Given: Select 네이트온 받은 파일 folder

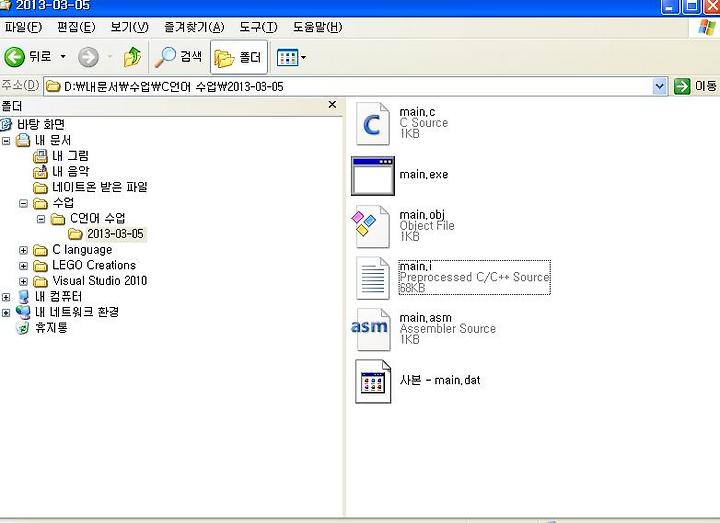Looking at the screenshot, I should click(x=100, y=187).
